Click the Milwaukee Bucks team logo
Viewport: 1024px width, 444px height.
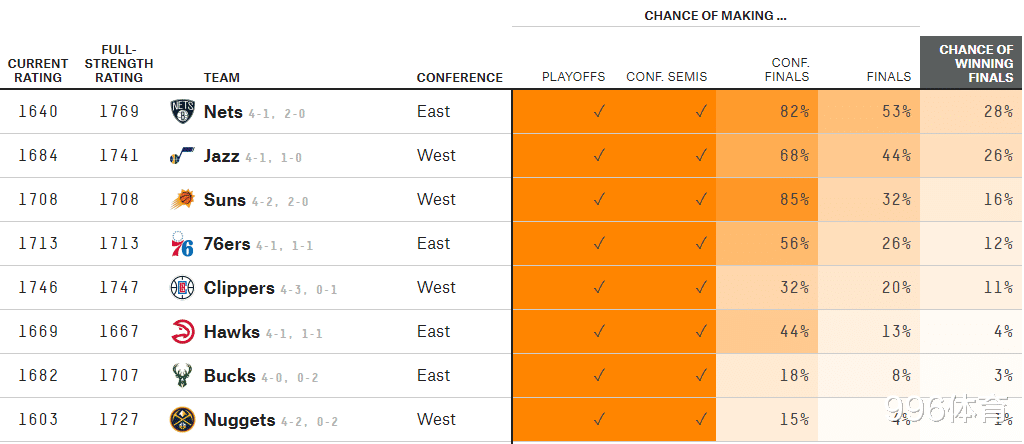click(182, 375)
